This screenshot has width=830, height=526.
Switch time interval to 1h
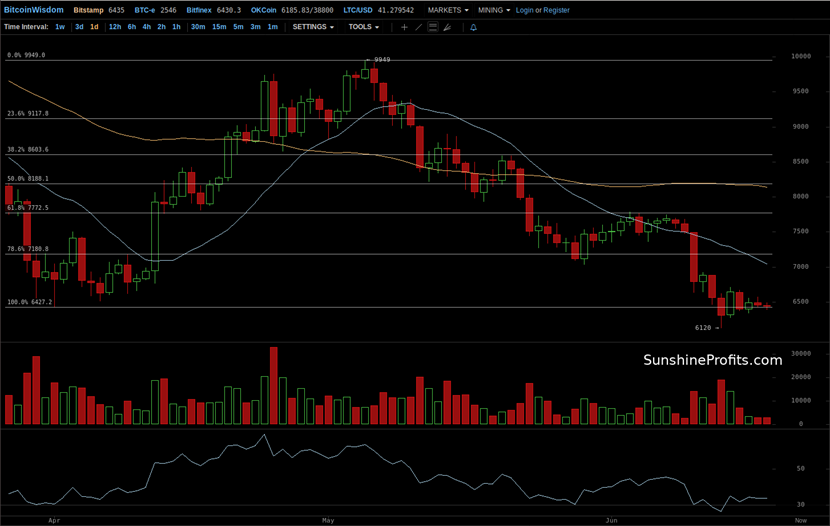[176, 27]
